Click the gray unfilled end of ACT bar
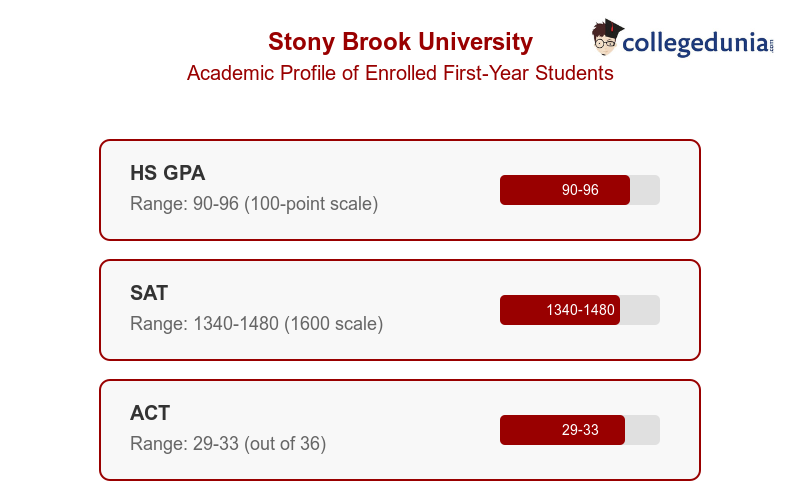 point(643,430)
